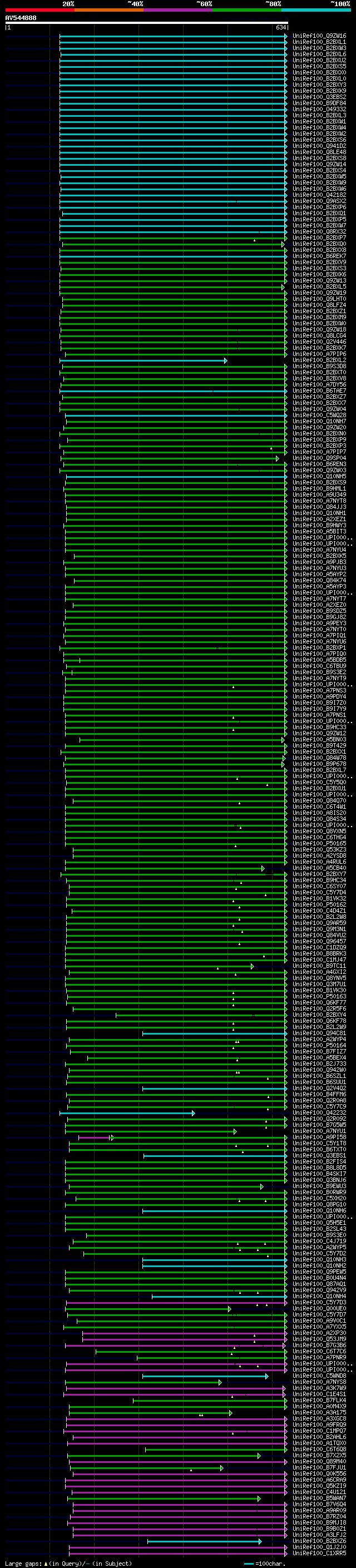This screenshot has height=1568, width=356.
Task: Go to the UniRef100_B9T429 hit
Action: pyautogui.click(x=319, y=746)
